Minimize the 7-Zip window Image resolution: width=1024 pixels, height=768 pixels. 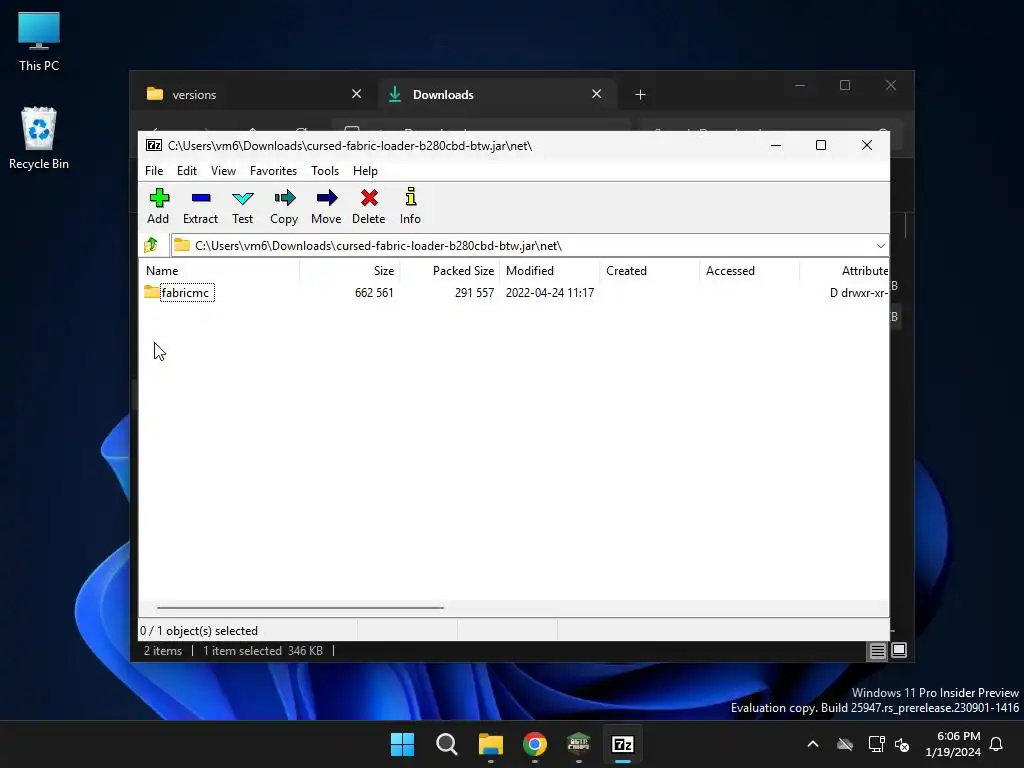coord(776,145)
